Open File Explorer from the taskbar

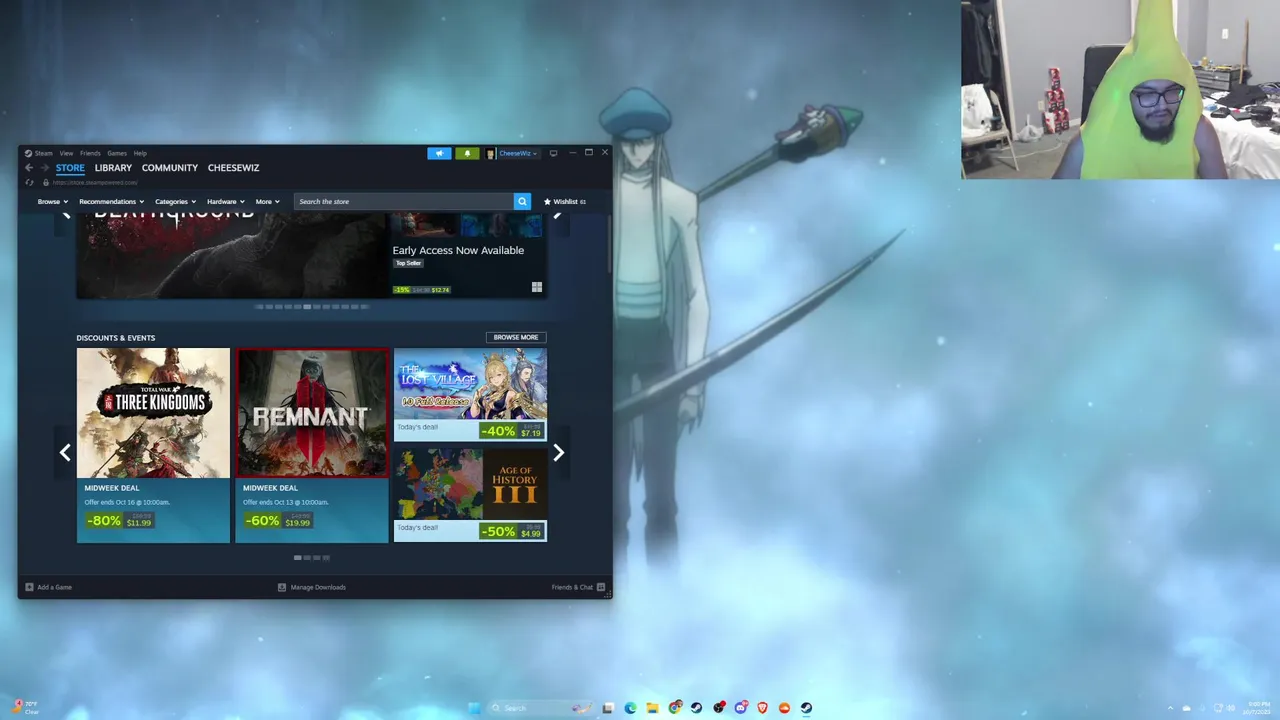[x=652, y=708]
